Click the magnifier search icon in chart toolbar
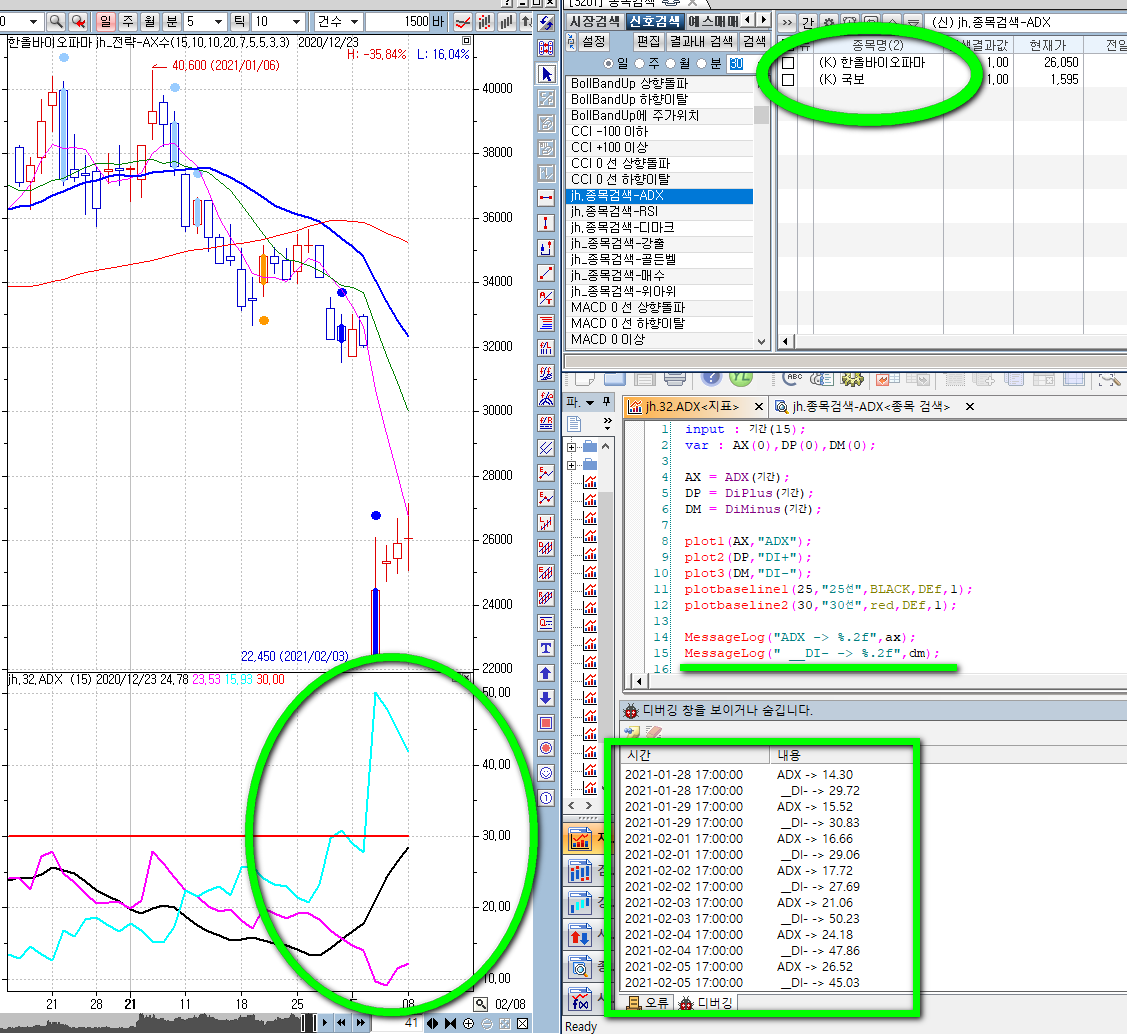The width and height of the screenshot is (1127, 1034). tap(55, 21)
